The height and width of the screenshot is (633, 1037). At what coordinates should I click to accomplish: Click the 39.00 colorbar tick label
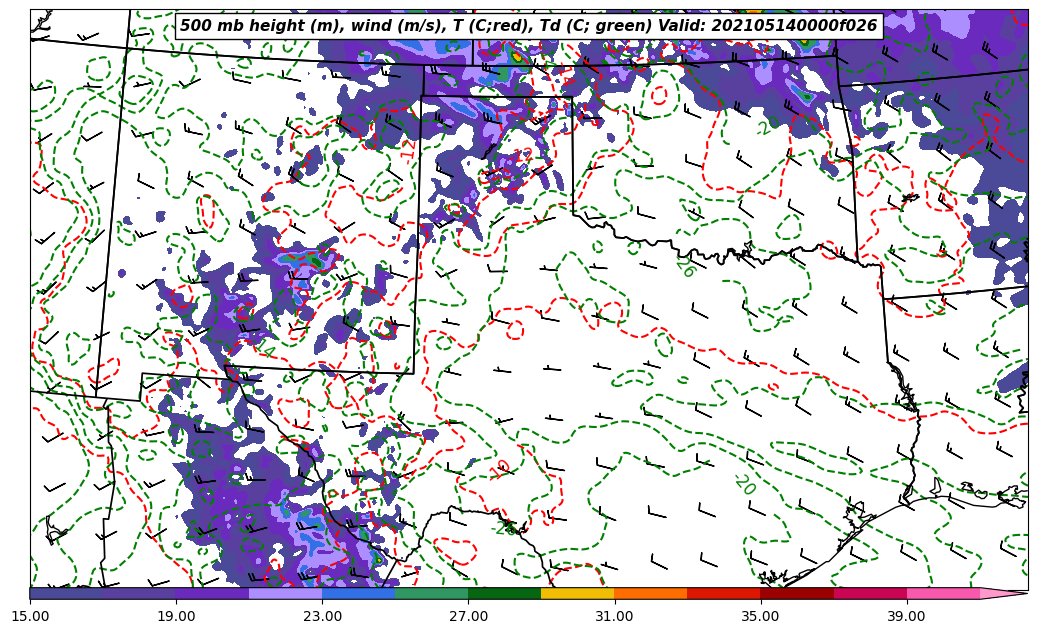click(907, 616)
